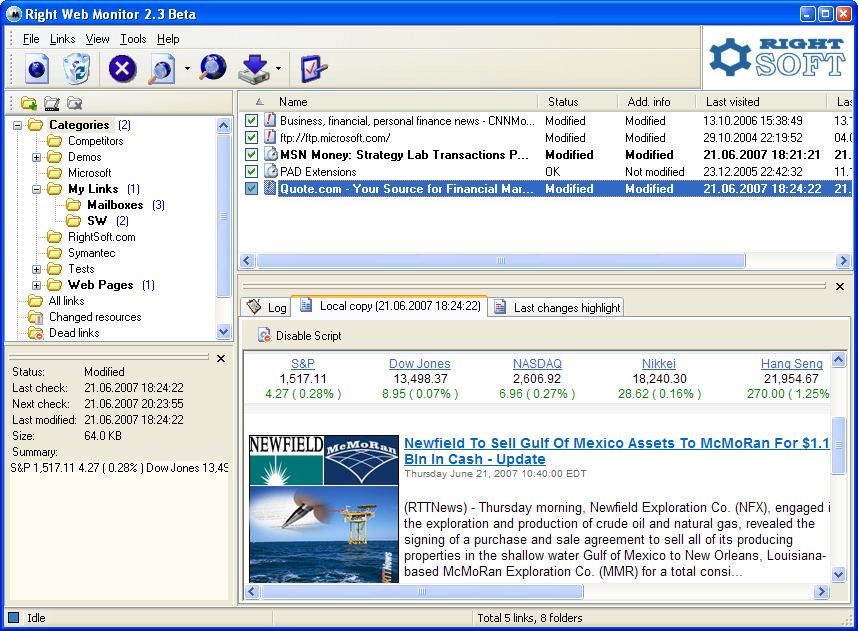Open the Tools menu
Screen dimensions: 858x631
tap(133, 39)
